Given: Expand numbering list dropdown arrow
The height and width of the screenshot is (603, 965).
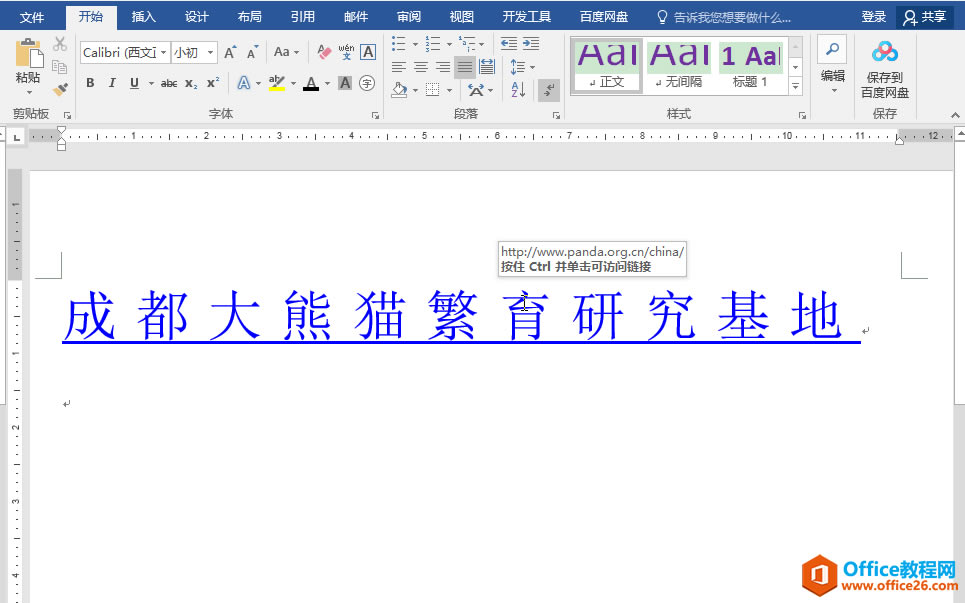Looking at the screenshot, I should (x=449, y=44).
